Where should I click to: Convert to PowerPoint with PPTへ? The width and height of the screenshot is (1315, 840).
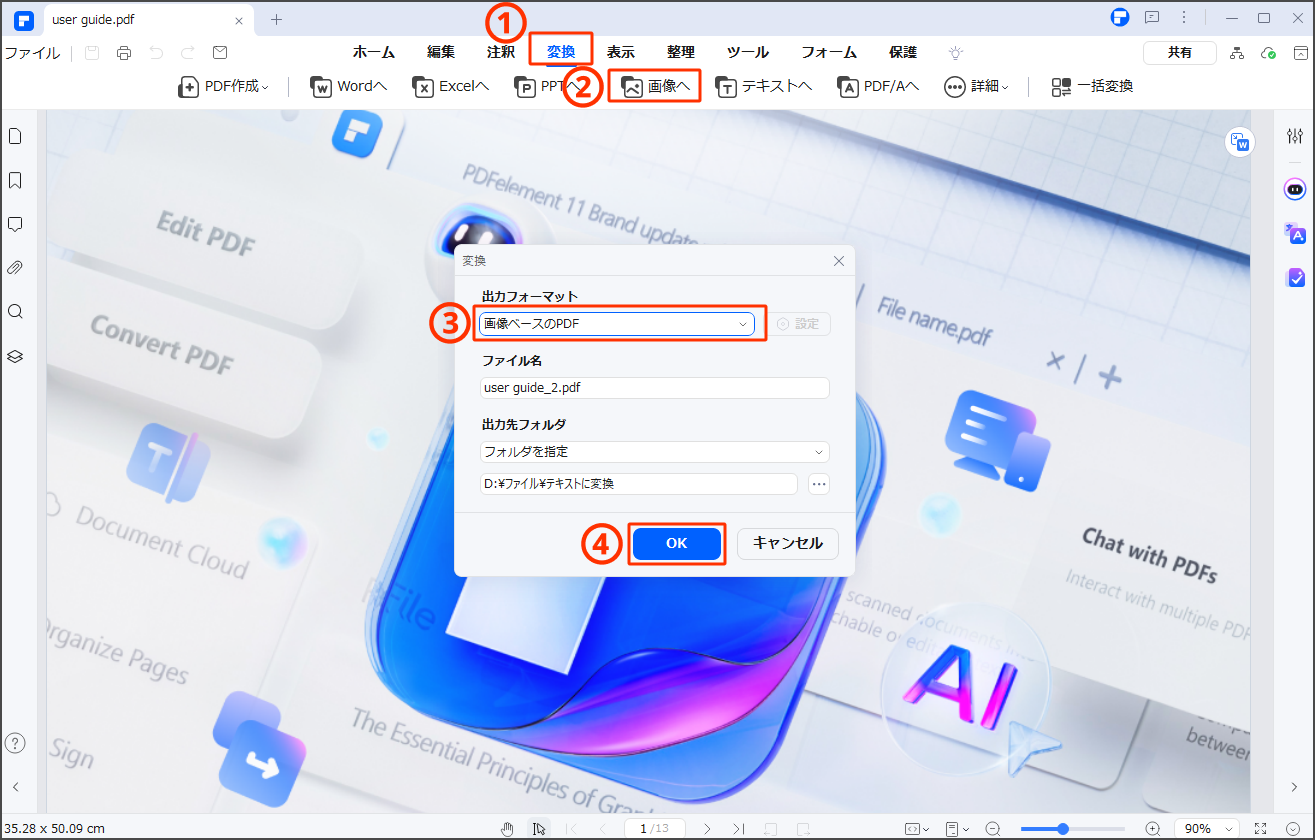[545, 87]
